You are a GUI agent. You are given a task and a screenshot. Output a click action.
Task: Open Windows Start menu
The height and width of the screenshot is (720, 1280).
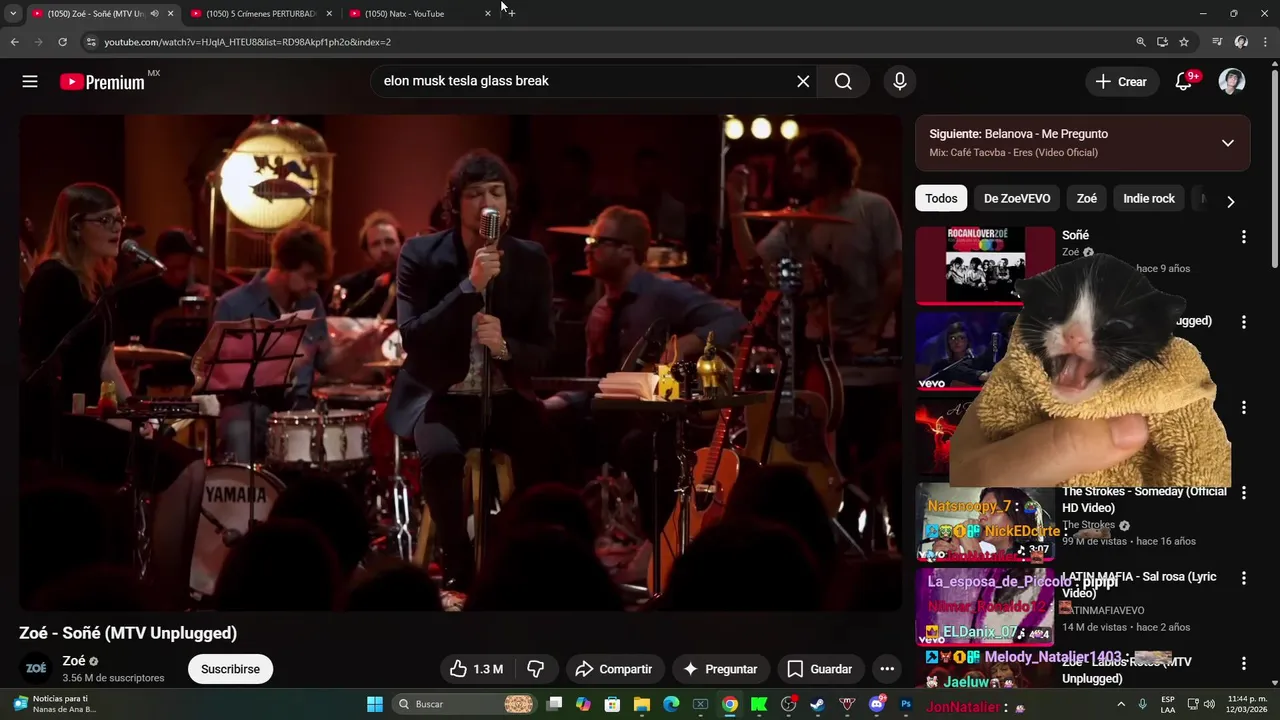(x=375, y=704)
